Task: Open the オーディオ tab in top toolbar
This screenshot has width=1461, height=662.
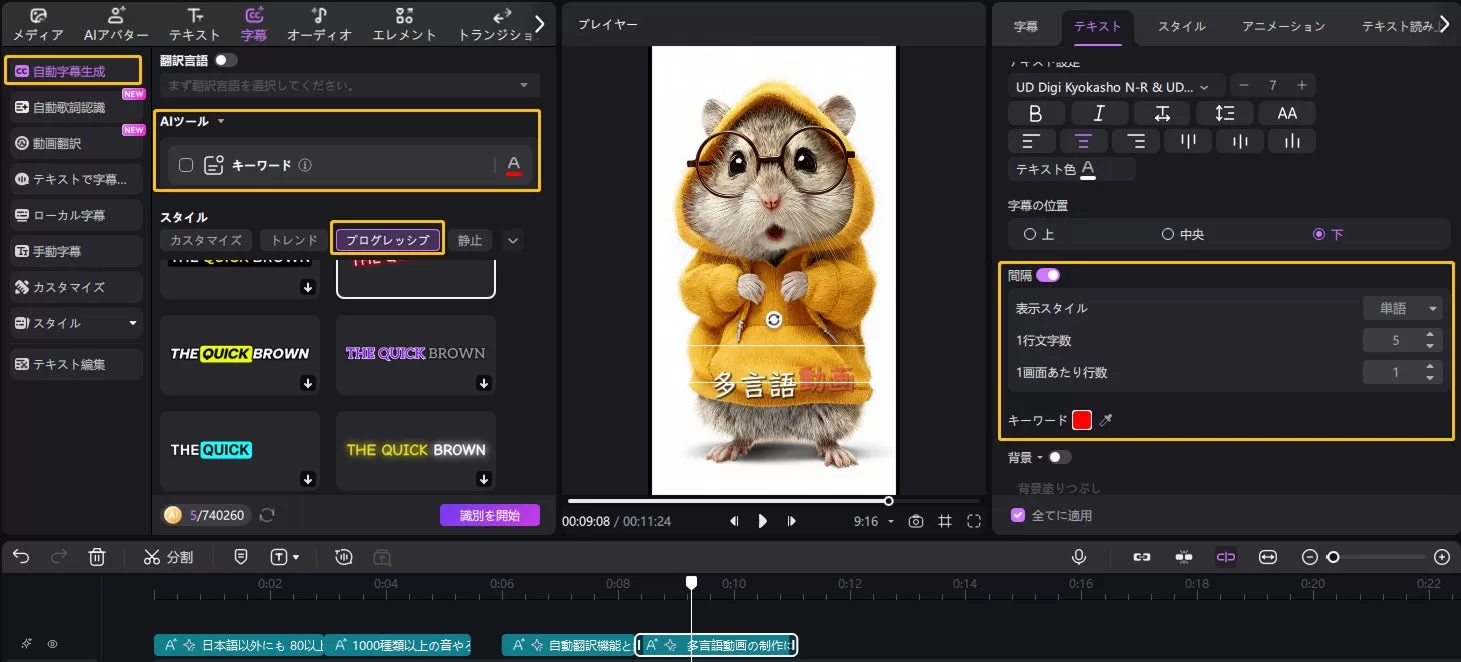Action: 319,25
